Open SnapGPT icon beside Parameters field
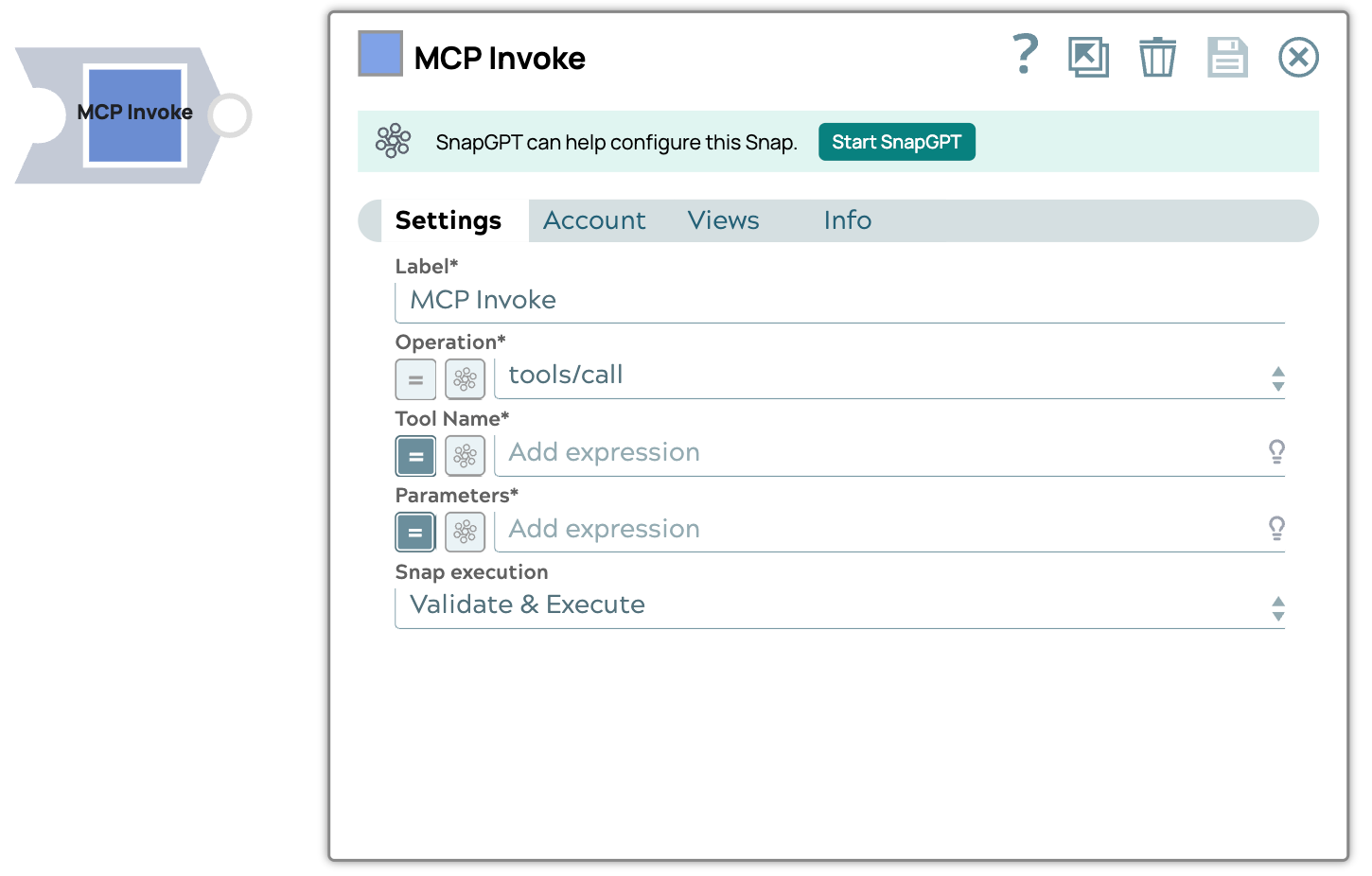Image resolution: width=1372 pixels, height=876 pixels. [465, 533]
